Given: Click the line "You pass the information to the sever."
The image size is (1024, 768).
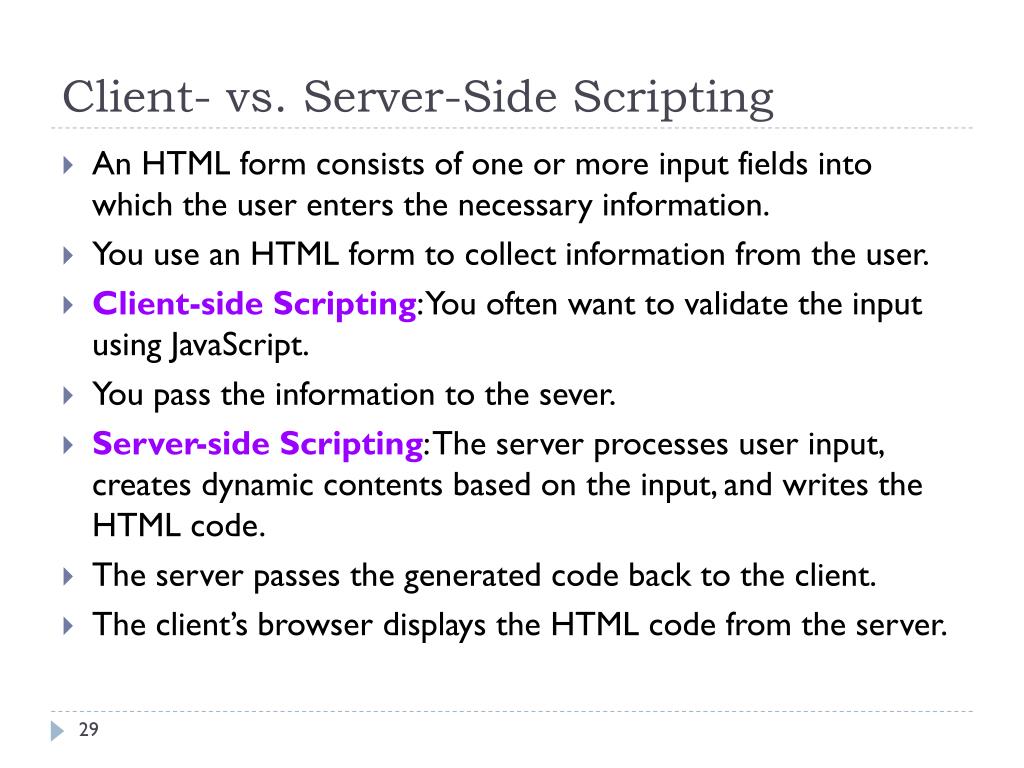Looking at the screenshot, I should pos(354,394).
